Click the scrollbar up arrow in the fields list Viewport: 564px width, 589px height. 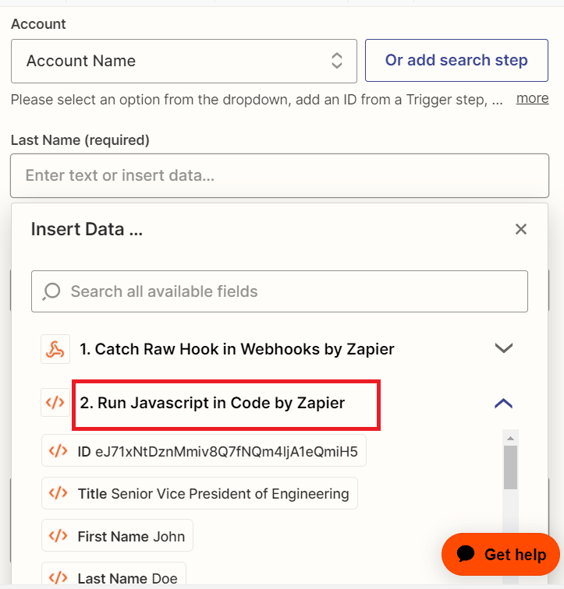click(x=510, y=438)
